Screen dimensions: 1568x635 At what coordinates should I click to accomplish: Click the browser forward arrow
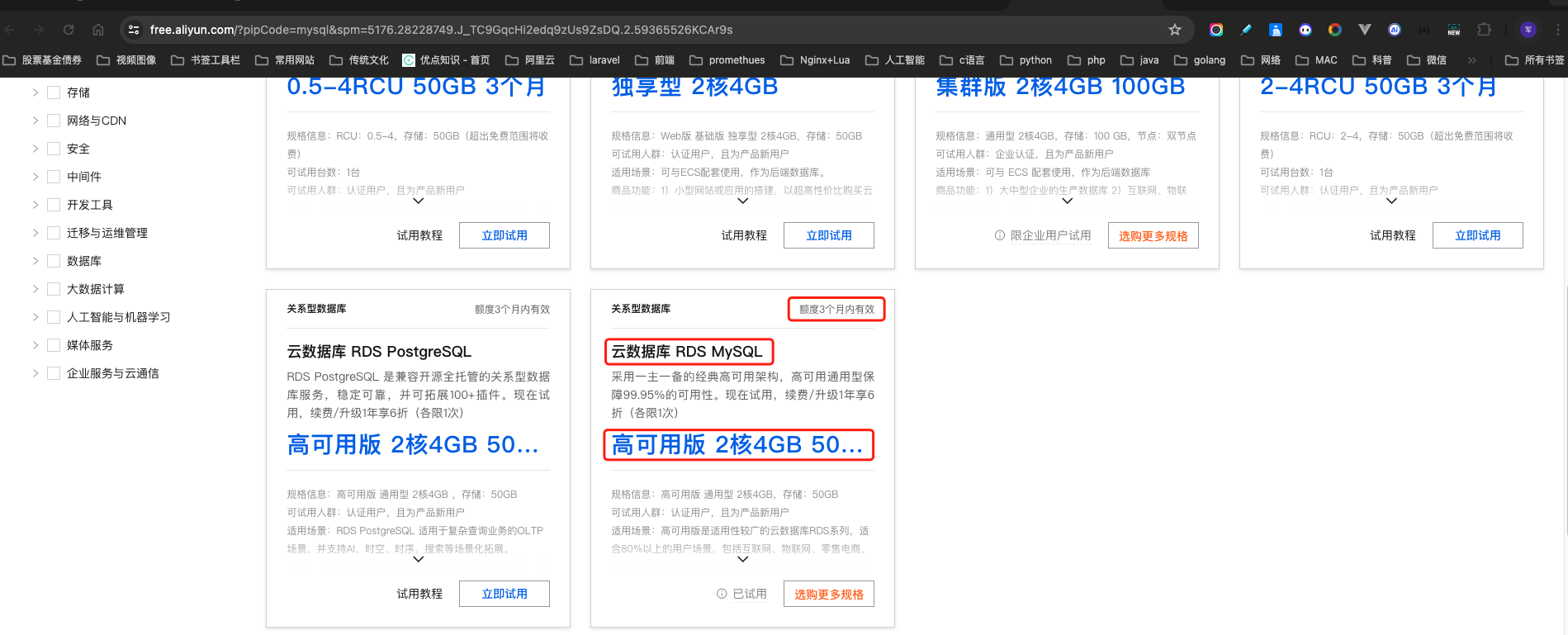pyautogui.click(x=39, y=30)
